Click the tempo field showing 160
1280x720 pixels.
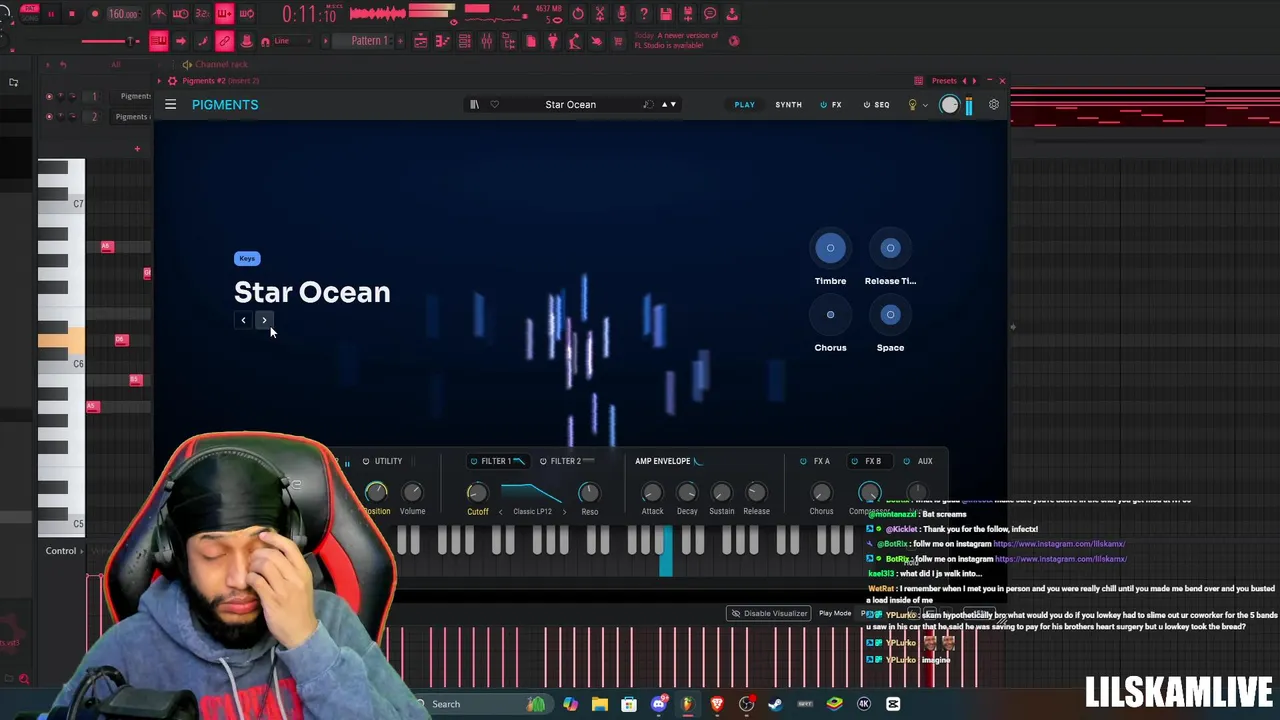(124, 14)
